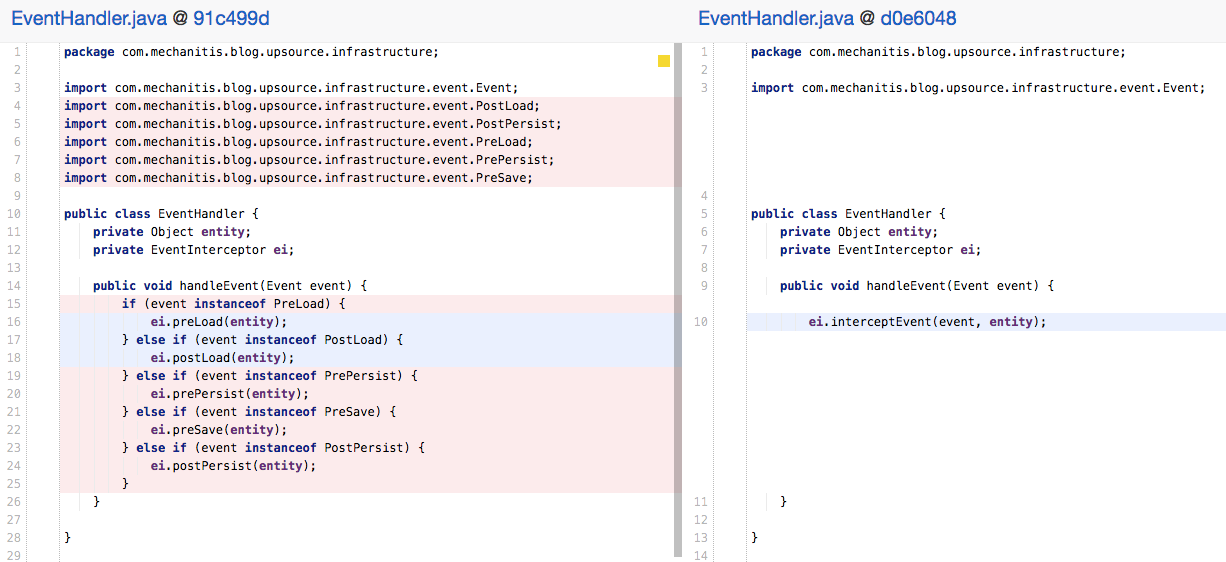
Task: Click 'public class EventHandler {' in left pane
Action: (x=161, y=214)
